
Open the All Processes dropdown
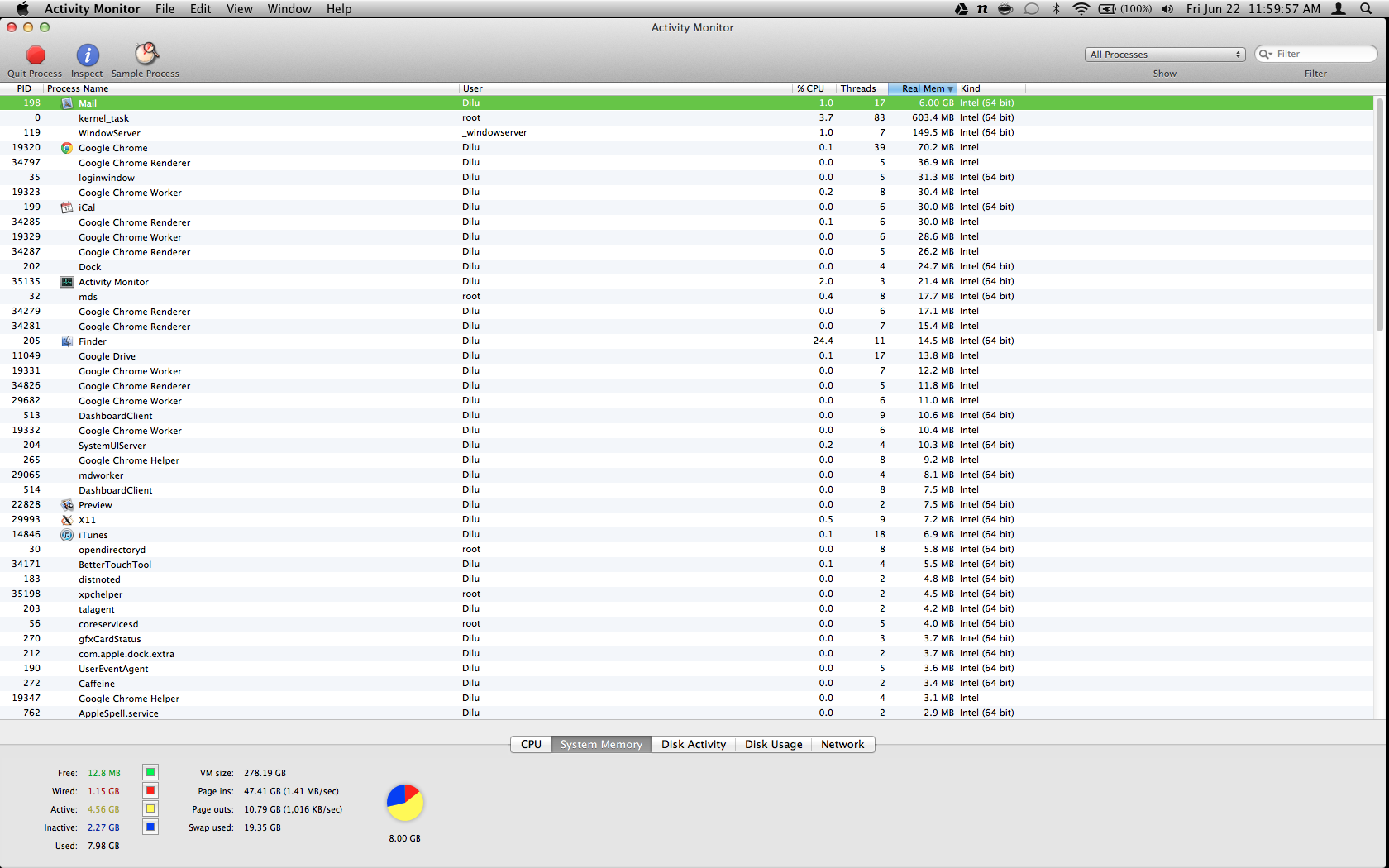(x=1165, y=55)
